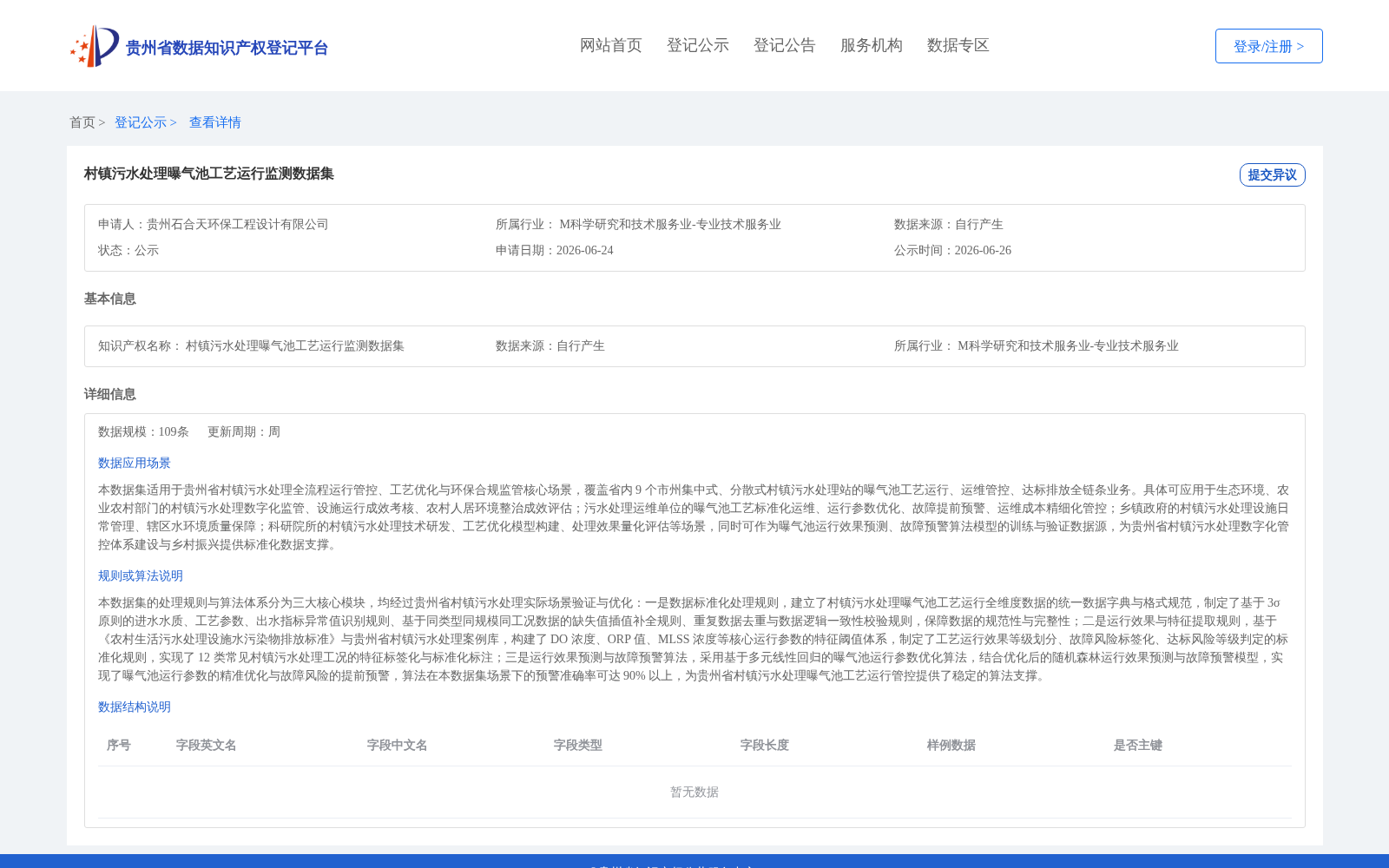Click the 数据应用场景 subheading

point(135,463)
